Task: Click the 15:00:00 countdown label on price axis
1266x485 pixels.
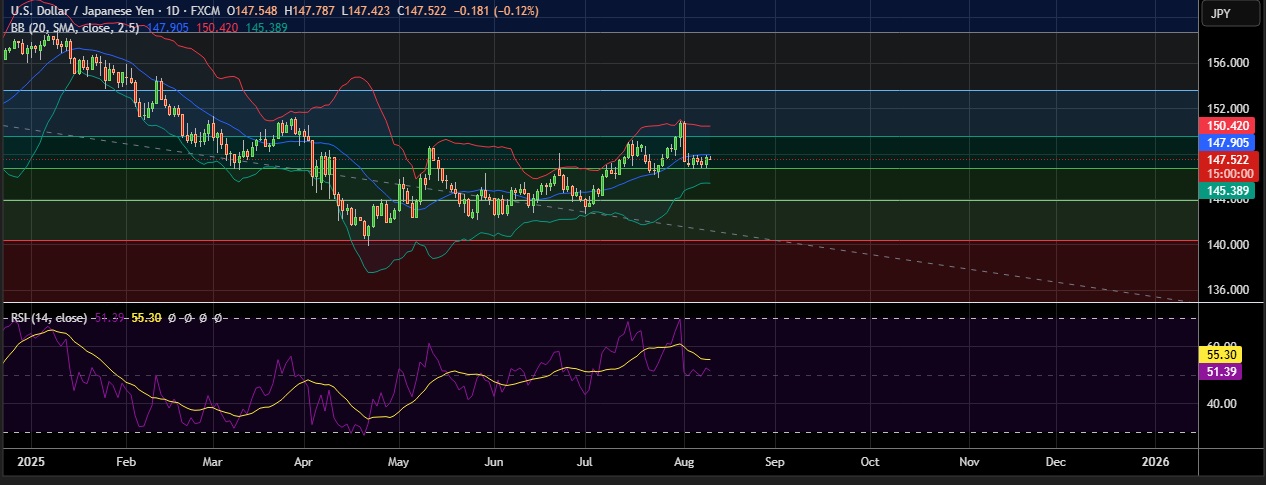Action: click(1229, 173)
